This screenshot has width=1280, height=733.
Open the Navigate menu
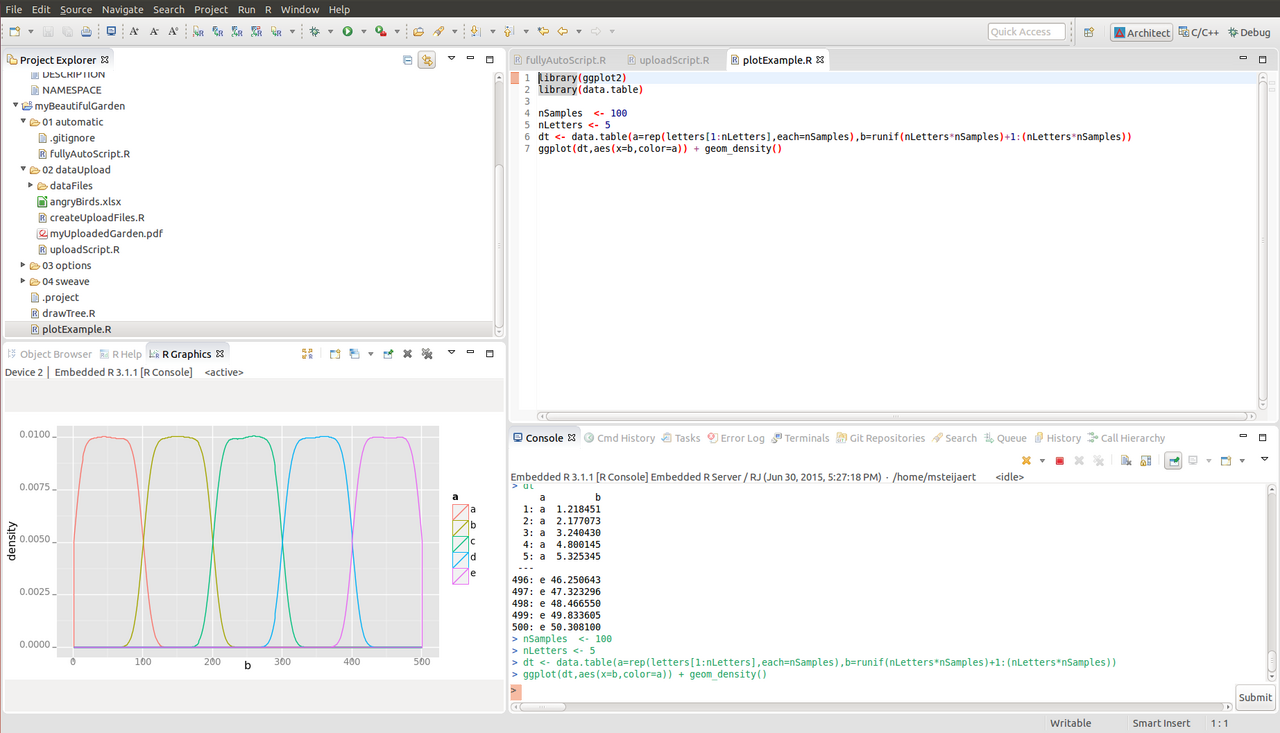[x=122, y=9]
